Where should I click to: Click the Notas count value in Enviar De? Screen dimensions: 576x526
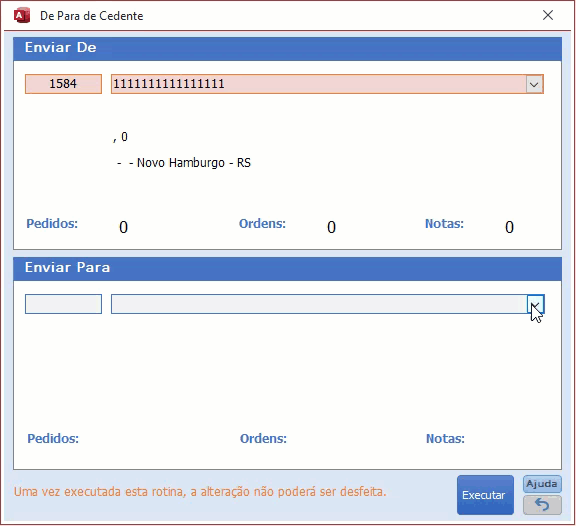coord(509,227)
